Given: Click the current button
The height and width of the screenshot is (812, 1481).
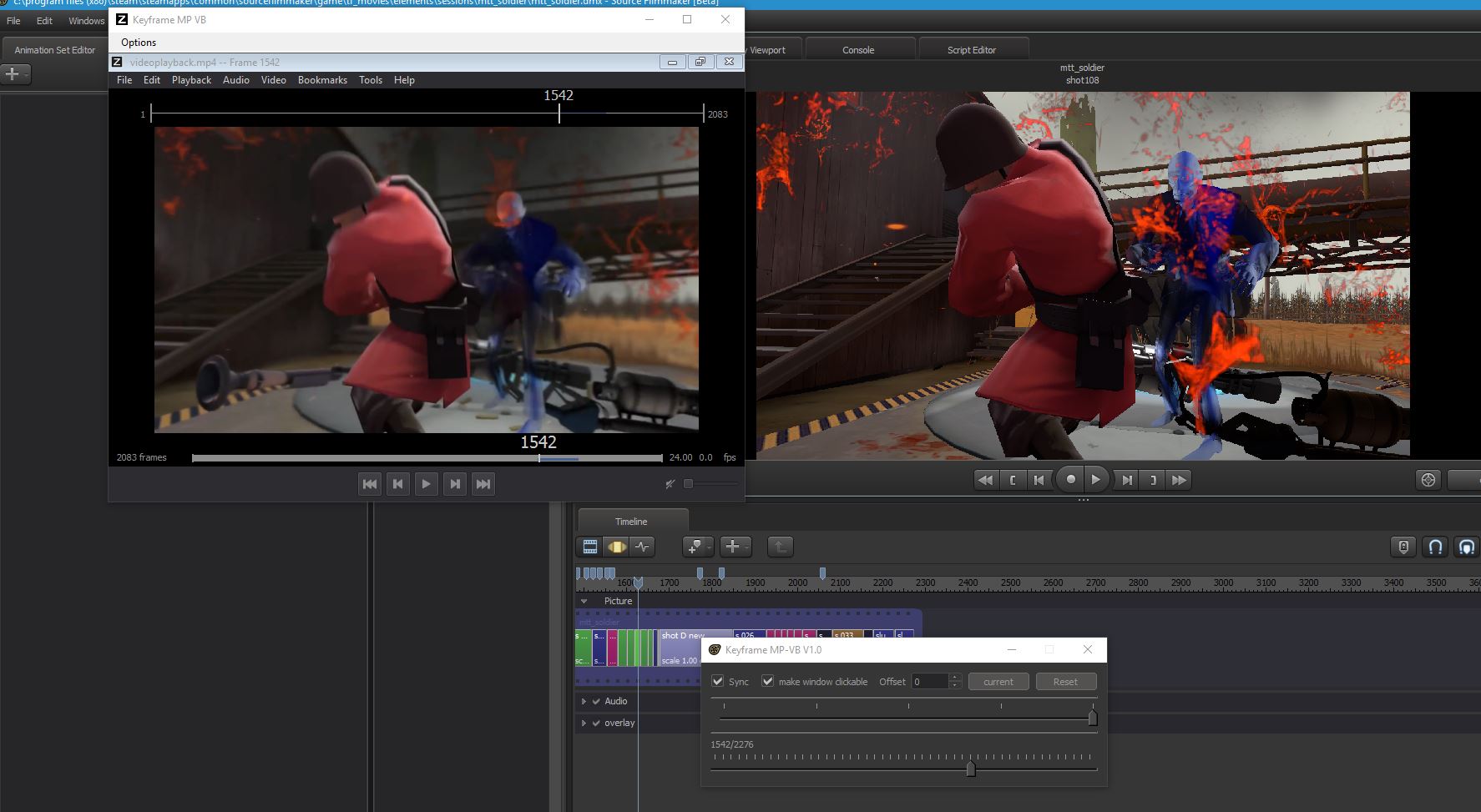Looking at the screenshot, I should tap(998, 681).
